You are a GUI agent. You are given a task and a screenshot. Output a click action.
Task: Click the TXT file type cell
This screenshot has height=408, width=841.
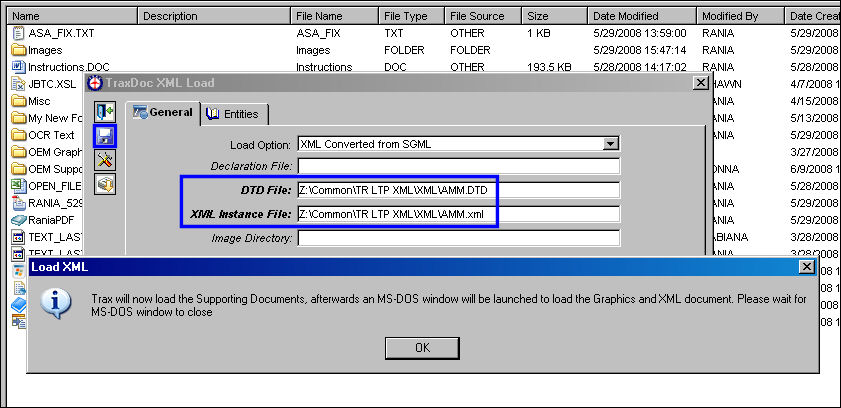pyautogui.click(x=393, y=33)
